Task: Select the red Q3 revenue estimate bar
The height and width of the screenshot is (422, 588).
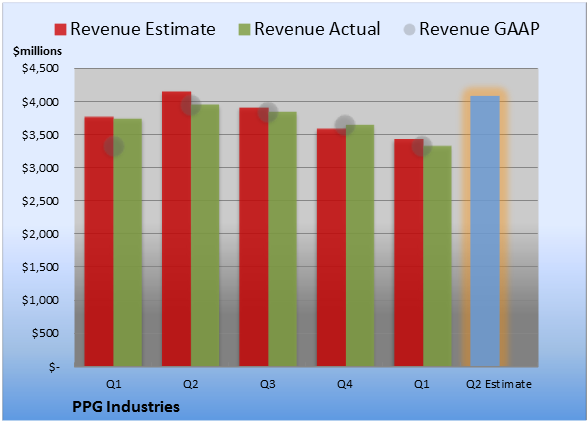Action: pos(254,237)
